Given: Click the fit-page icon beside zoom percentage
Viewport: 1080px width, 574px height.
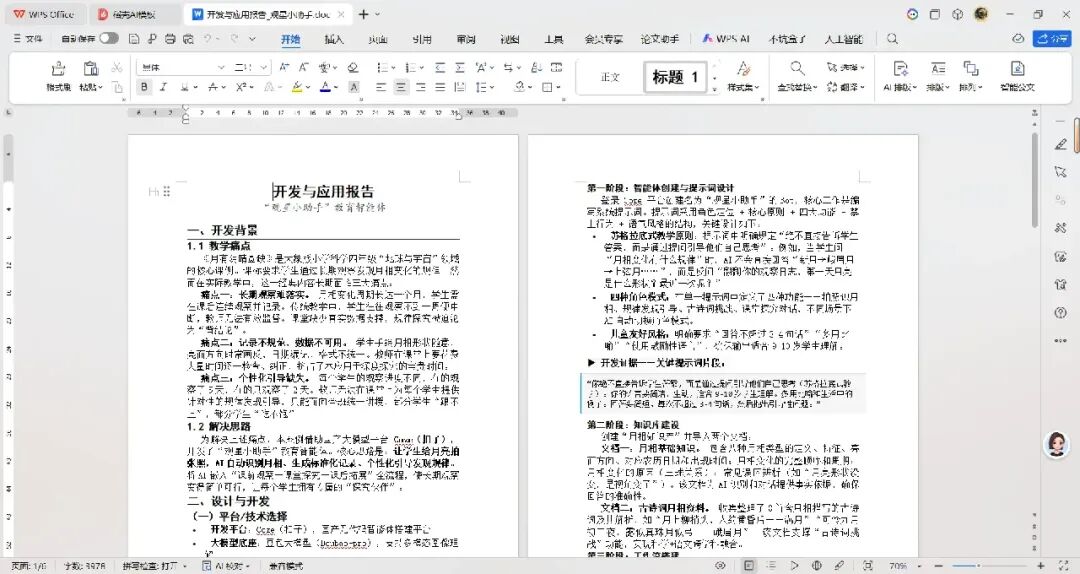Looking at the screenshot, I should click(x=868, y=566).
